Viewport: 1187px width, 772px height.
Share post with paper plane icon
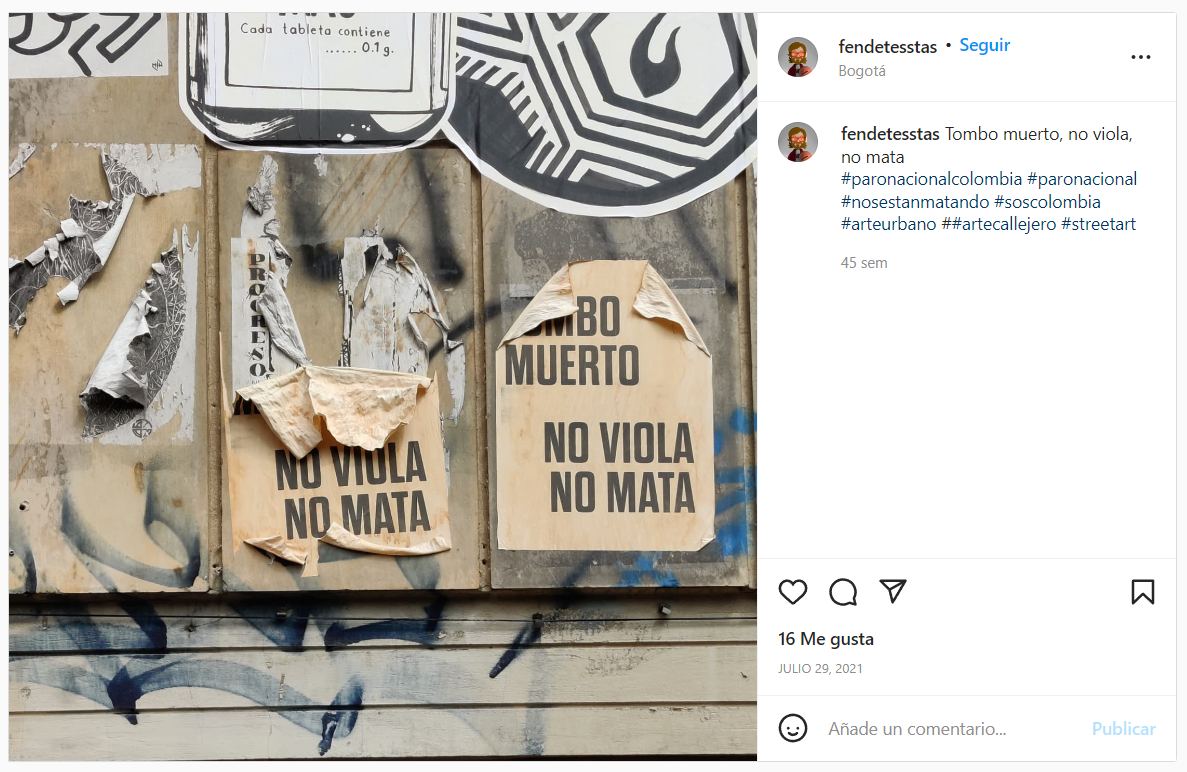893,591
